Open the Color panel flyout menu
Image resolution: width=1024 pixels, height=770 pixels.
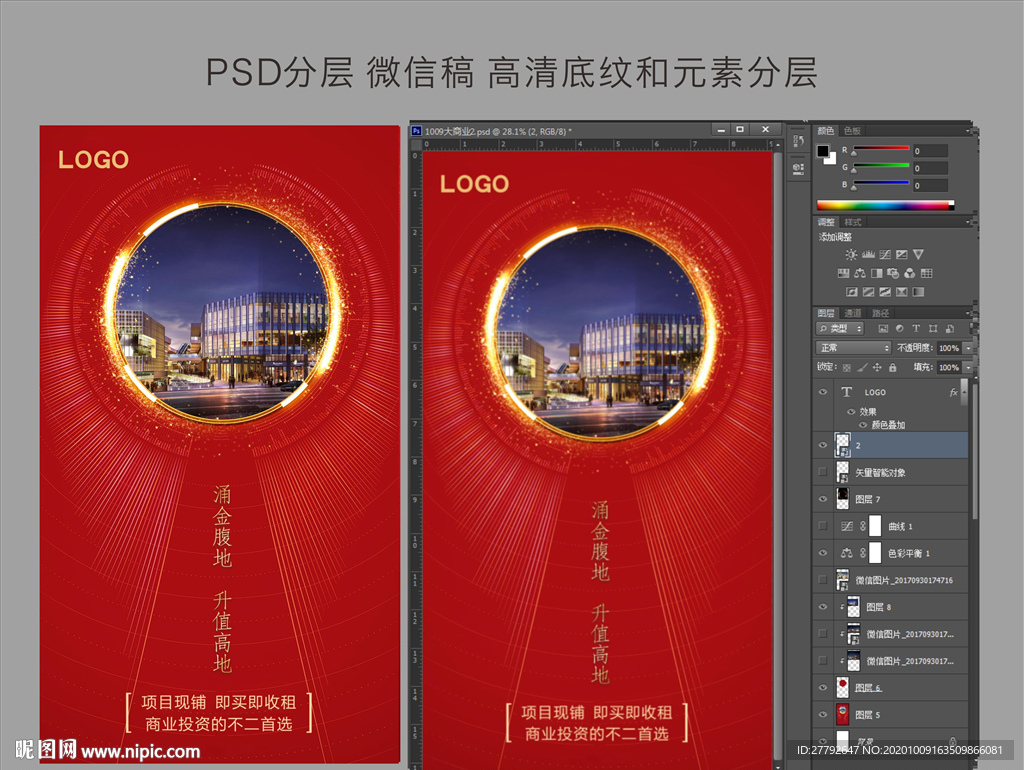coord(968,131)
